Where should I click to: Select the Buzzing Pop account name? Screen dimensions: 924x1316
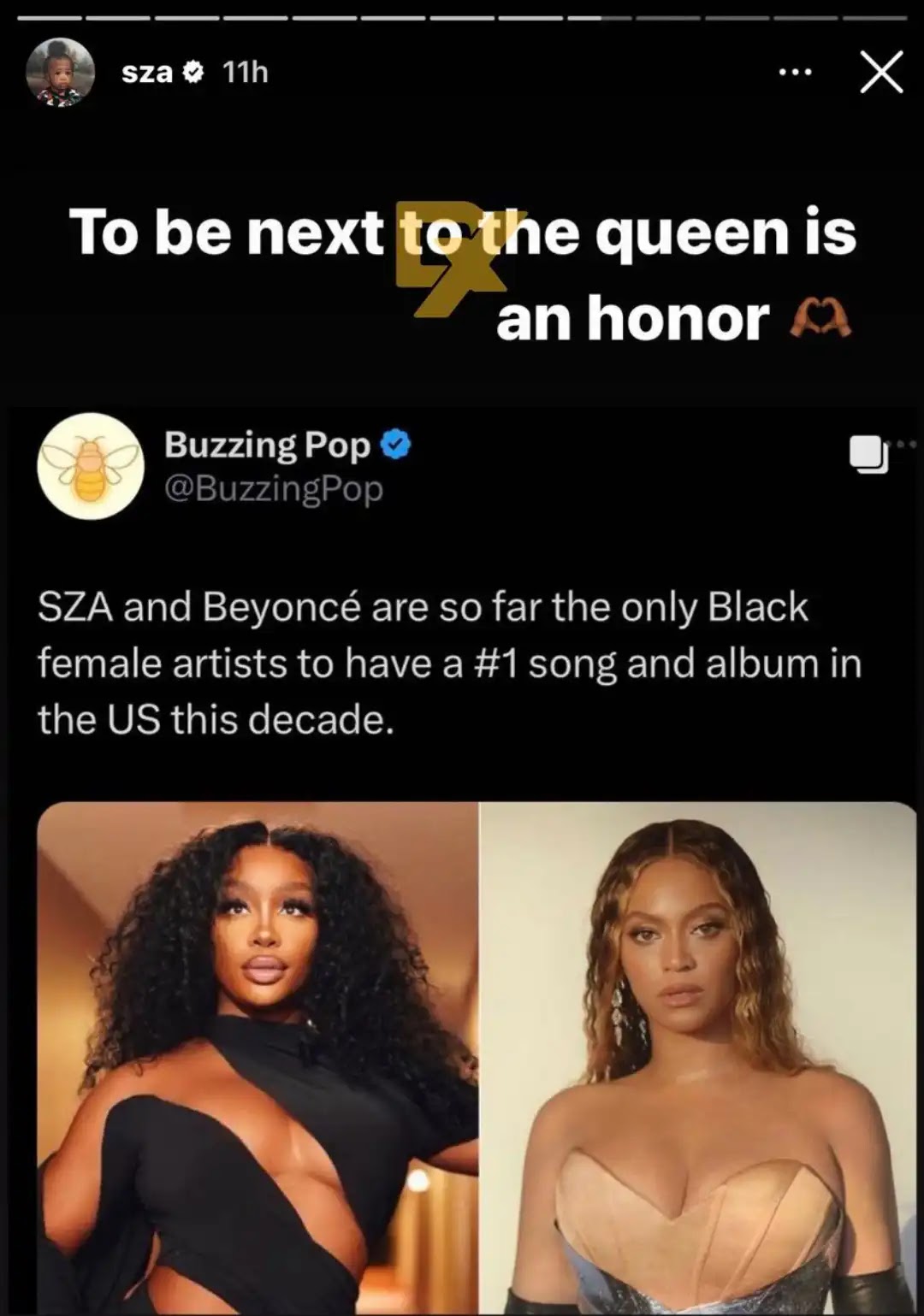coord(267,445)
